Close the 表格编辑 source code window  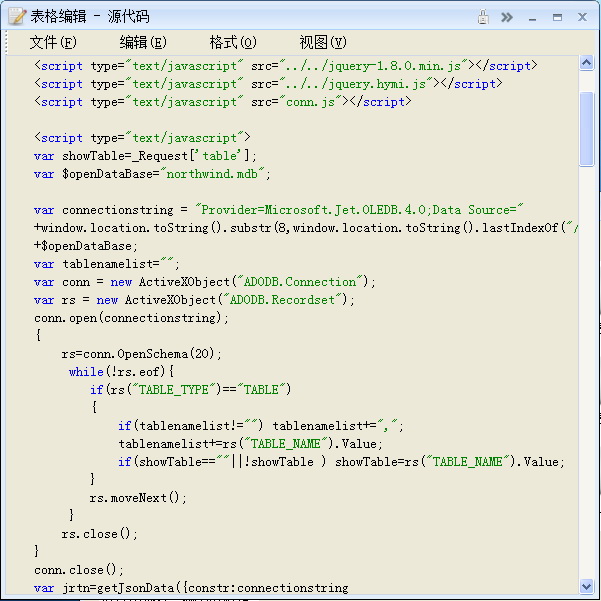(x=582, y=17)
